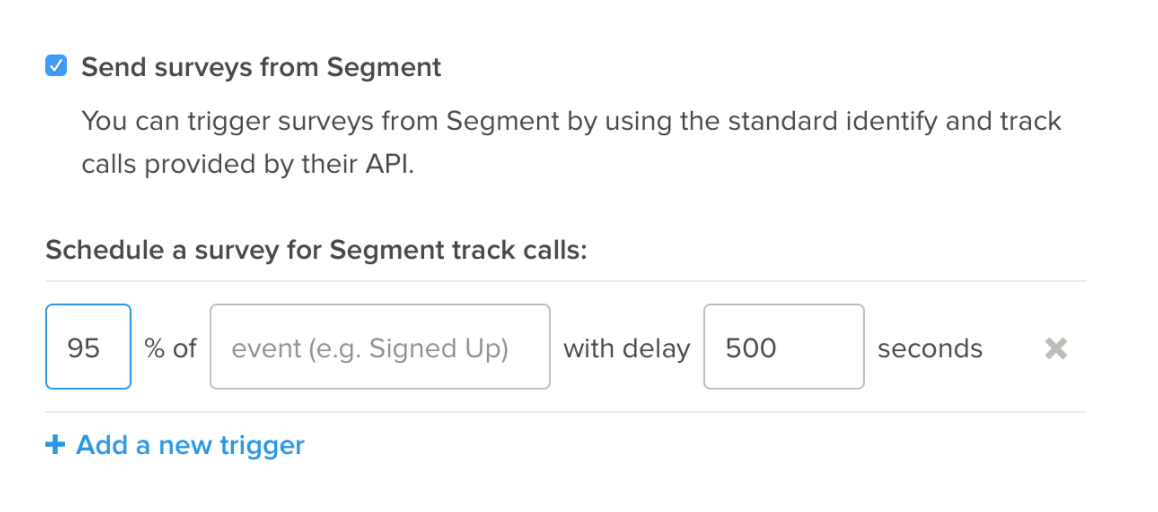The image size is (1158, 512).
Task: Click the plus icon beside Add a new trigger
Action: (55, 445)
